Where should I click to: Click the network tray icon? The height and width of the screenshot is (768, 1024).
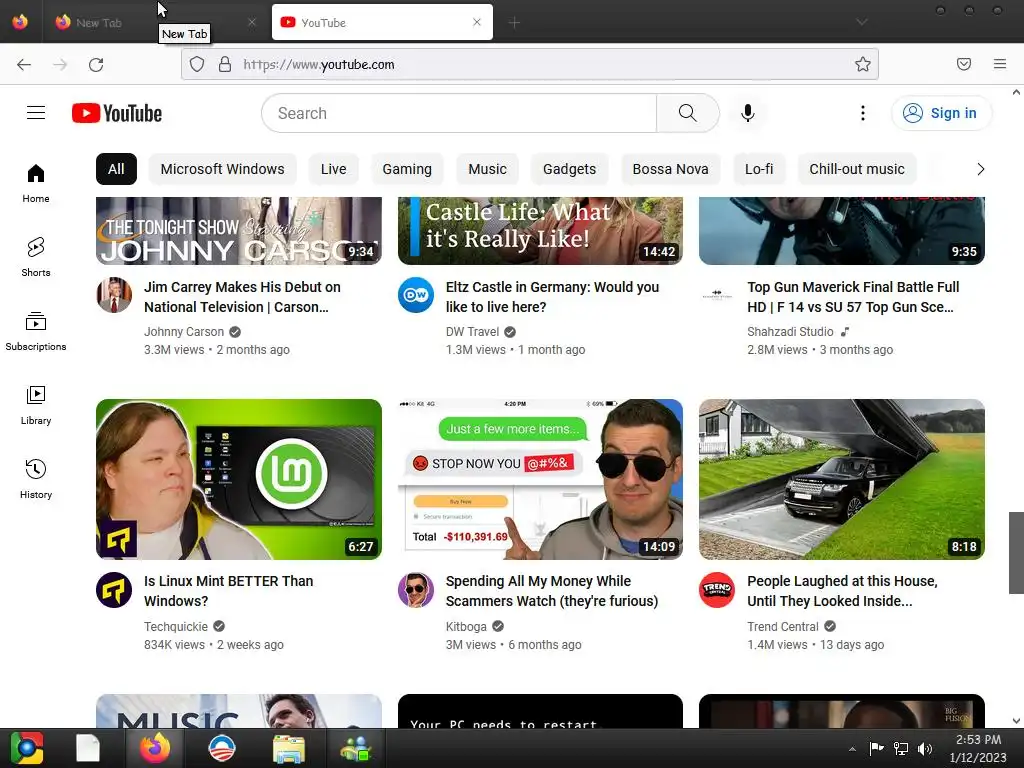pyautogui.click(x=901, y=748)
